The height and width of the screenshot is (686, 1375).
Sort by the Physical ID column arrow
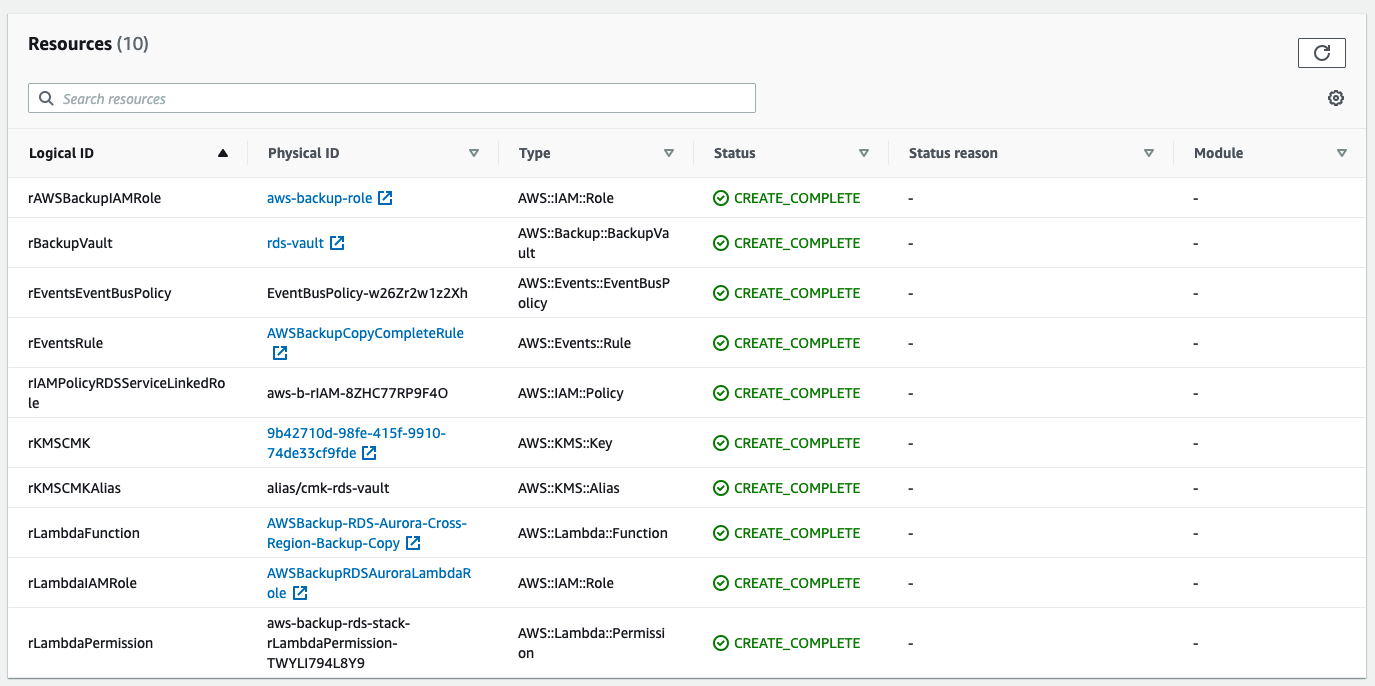click(x=474, y=154)
